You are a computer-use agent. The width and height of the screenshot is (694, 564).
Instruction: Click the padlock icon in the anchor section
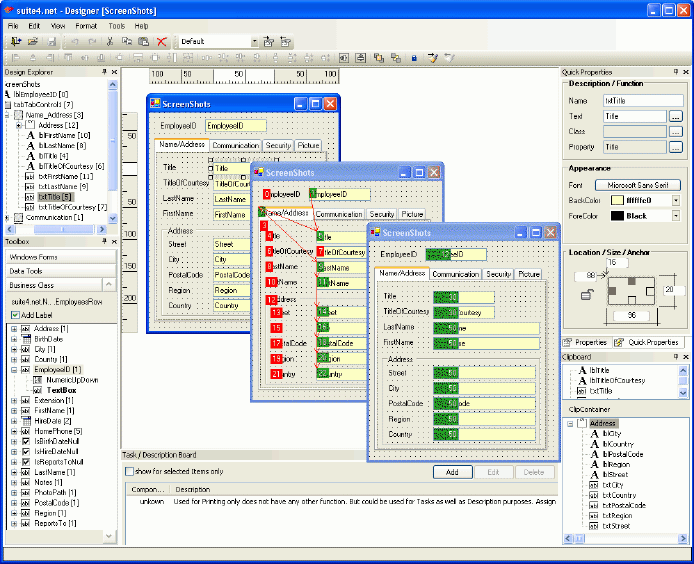tap(586, 294)
